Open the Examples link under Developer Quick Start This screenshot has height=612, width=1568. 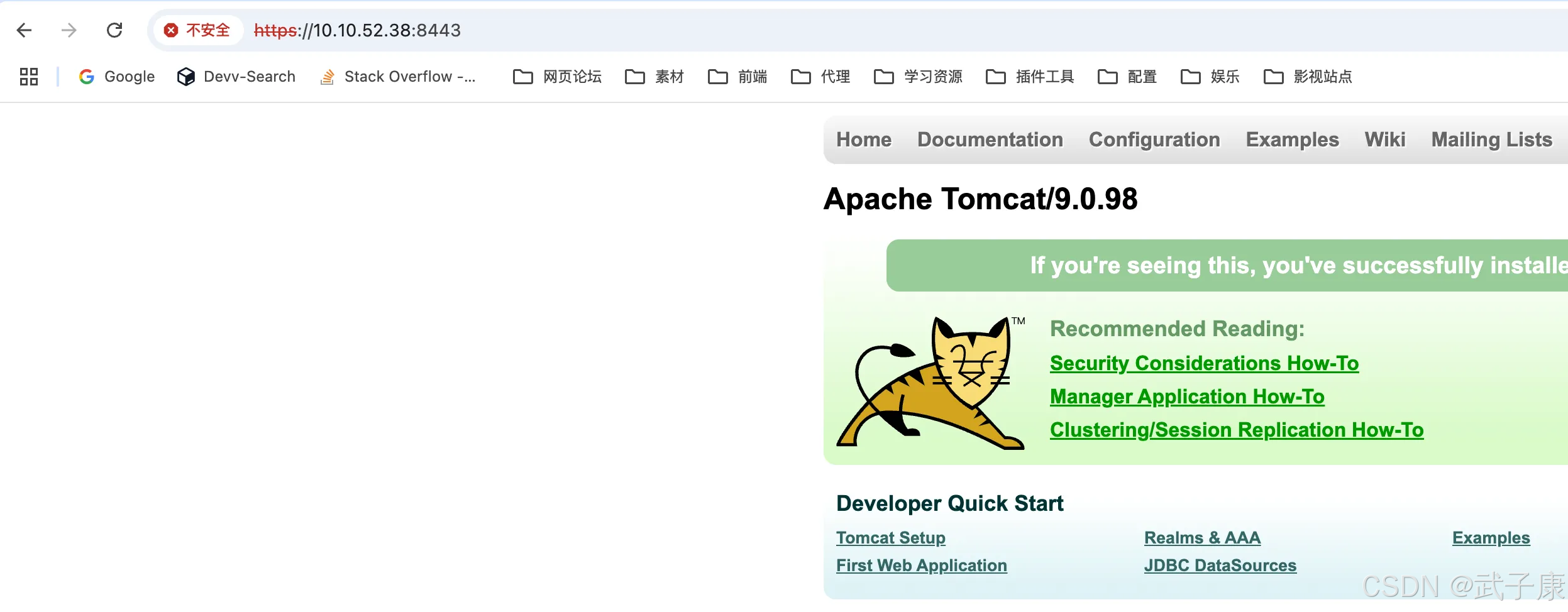tap(1491, 538)
